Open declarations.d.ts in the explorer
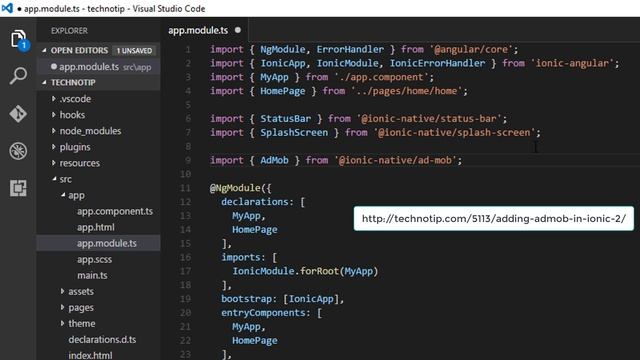Image resolution: width=640 pixels, height=360 pixels. click(102, 339)
